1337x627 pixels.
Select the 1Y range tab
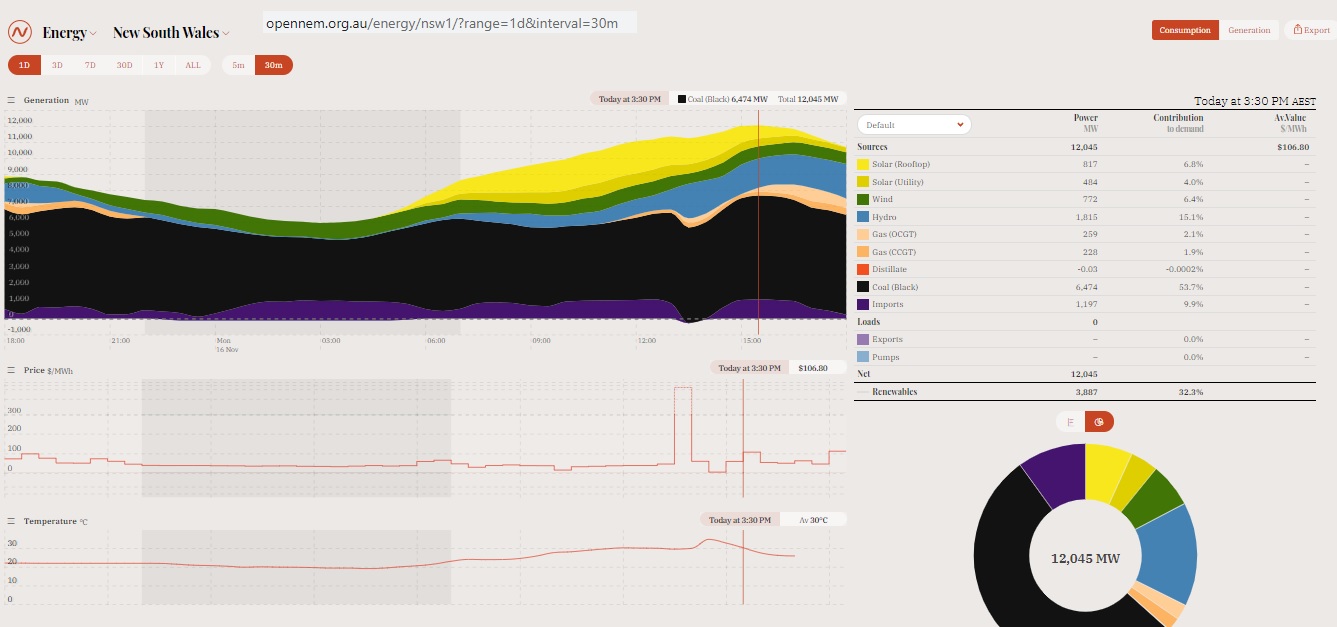(158, 65)
